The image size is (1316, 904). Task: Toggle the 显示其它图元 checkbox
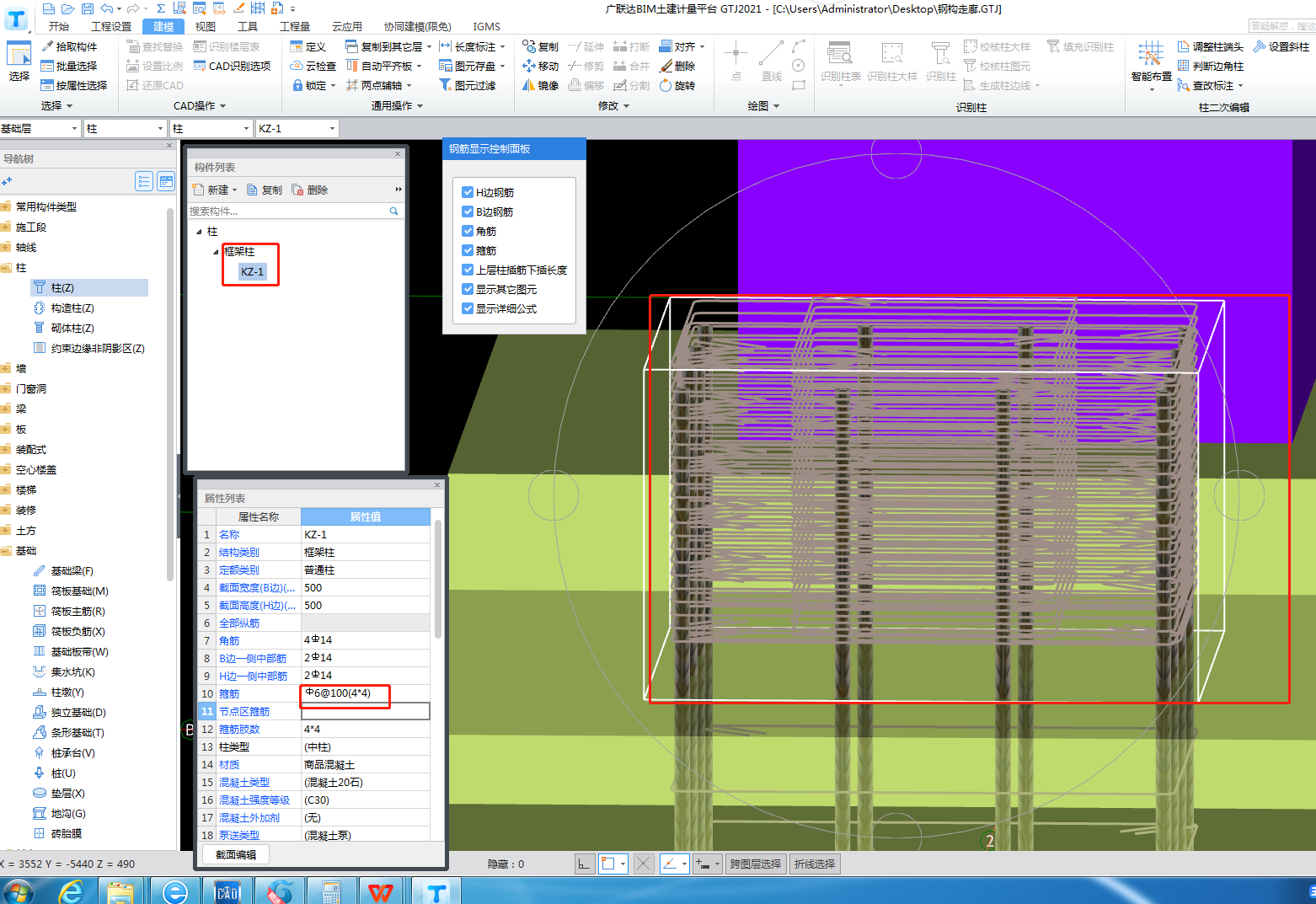click(468, 289)
